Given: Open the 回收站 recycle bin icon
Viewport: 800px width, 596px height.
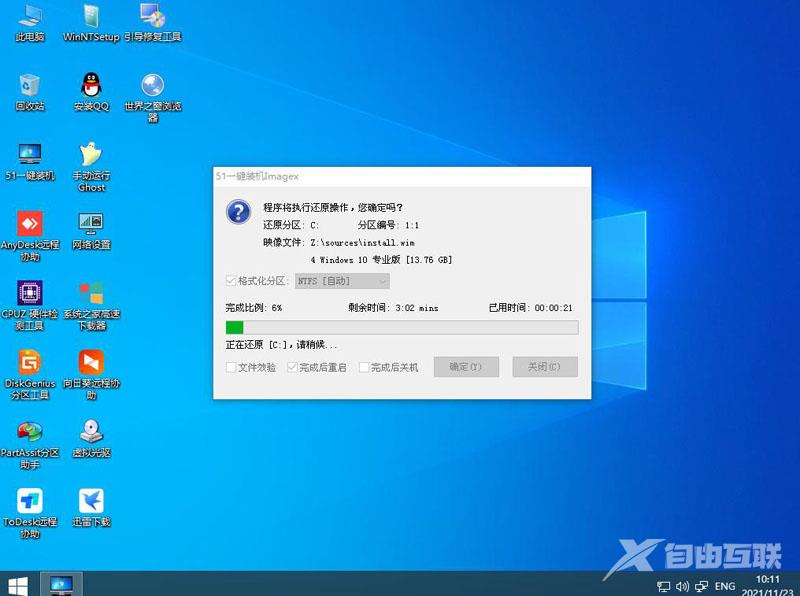Looking at the screenshot, I should pos(30,92).
